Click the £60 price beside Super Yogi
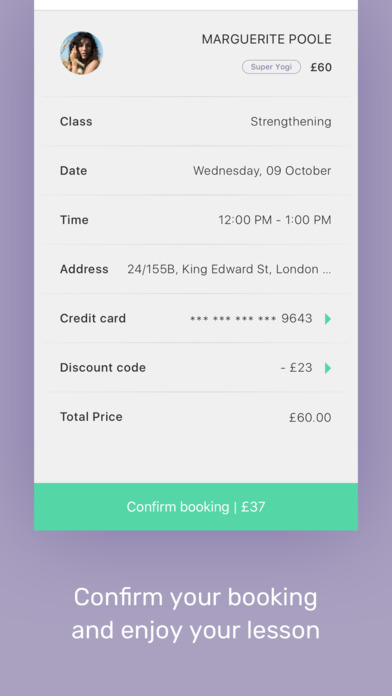392x696 pixels. coord(321,67)
